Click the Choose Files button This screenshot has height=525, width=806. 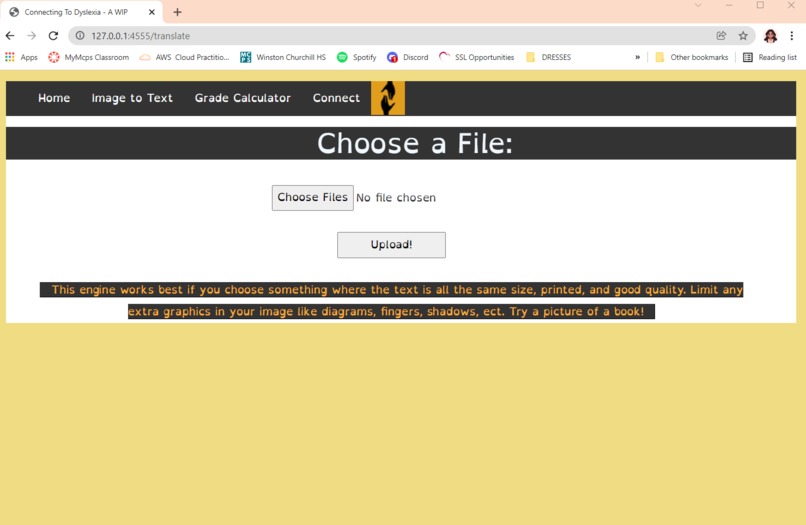pos(313,197)
